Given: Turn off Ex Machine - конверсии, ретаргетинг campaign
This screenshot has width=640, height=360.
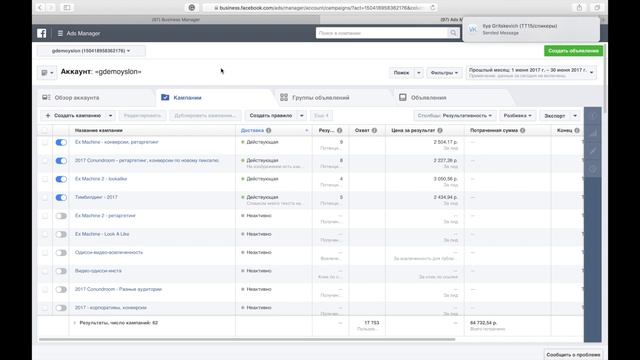Looking at the screenshot, I should (x=61, y=142).
